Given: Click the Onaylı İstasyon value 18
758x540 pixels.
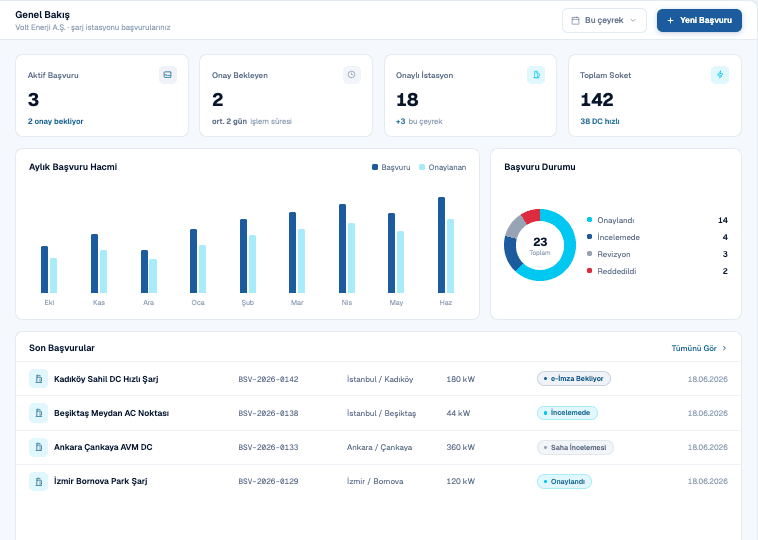Looking at the screenshot, I should [407, 100].
